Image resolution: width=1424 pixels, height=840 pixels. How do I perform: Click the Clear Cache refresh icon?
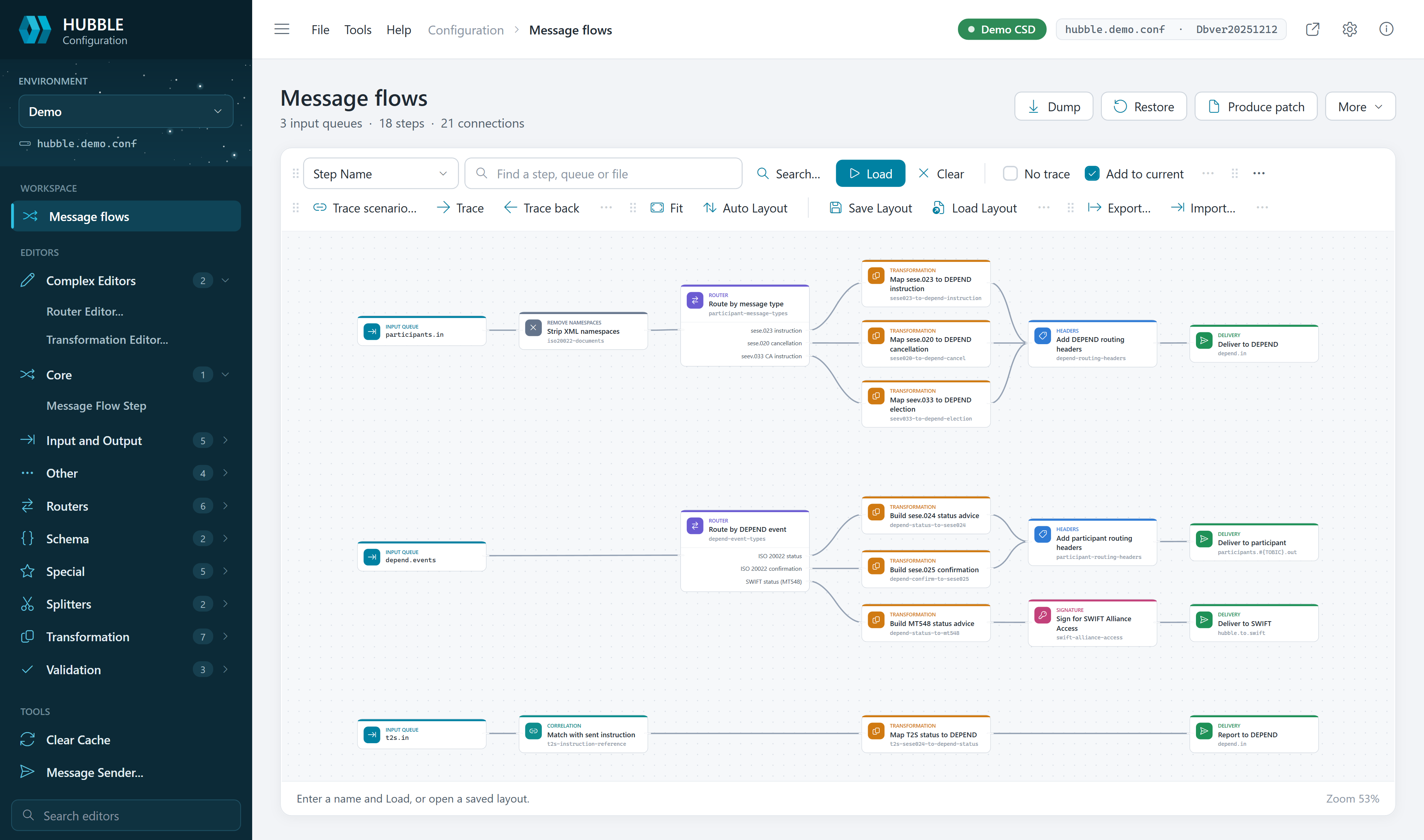[x=27, y=739]
